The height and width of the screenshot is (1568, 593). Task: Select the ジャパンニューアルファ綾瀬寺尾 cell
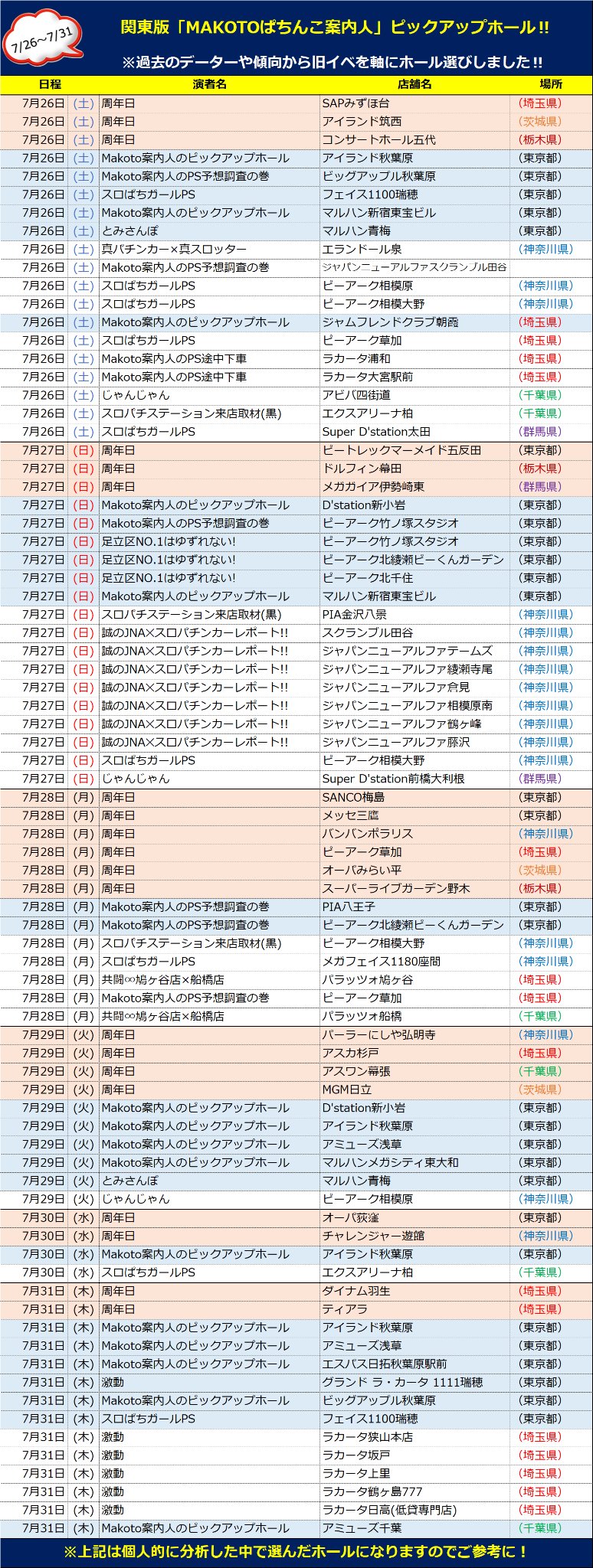coord(414,669)
